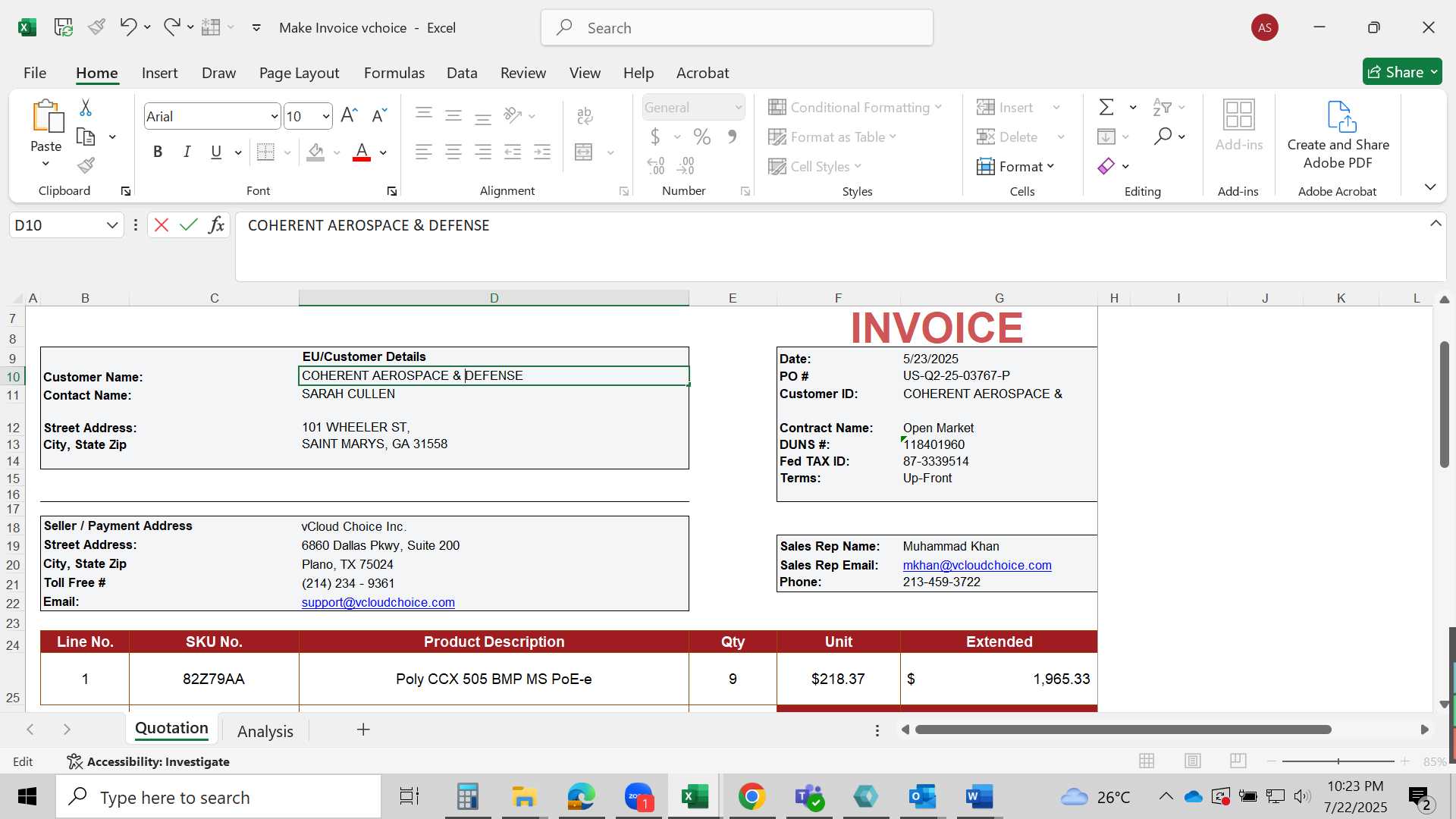Click the Insert cells button
This screenshot has height=819, width=1456.
pos(1006,108)
